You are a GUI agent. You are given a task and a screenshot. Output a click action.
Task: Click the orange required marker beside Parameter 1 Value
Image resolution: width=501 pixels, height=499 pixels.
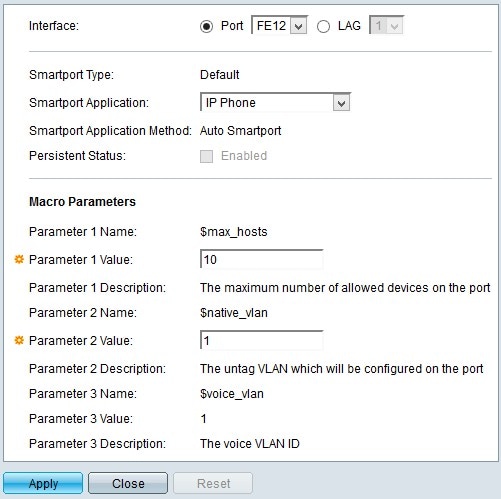(x=19, y=259)
